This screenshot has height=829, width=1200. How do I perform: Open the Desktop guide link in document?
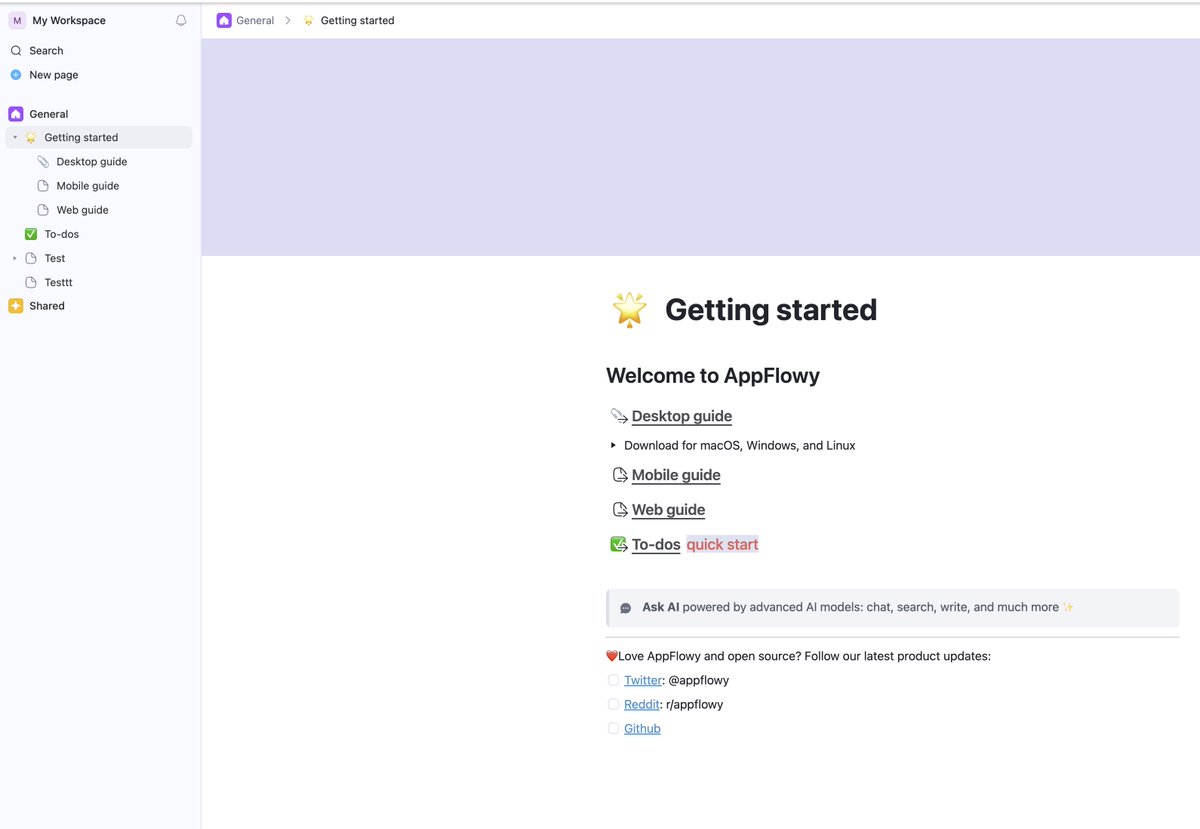[682, 416]
